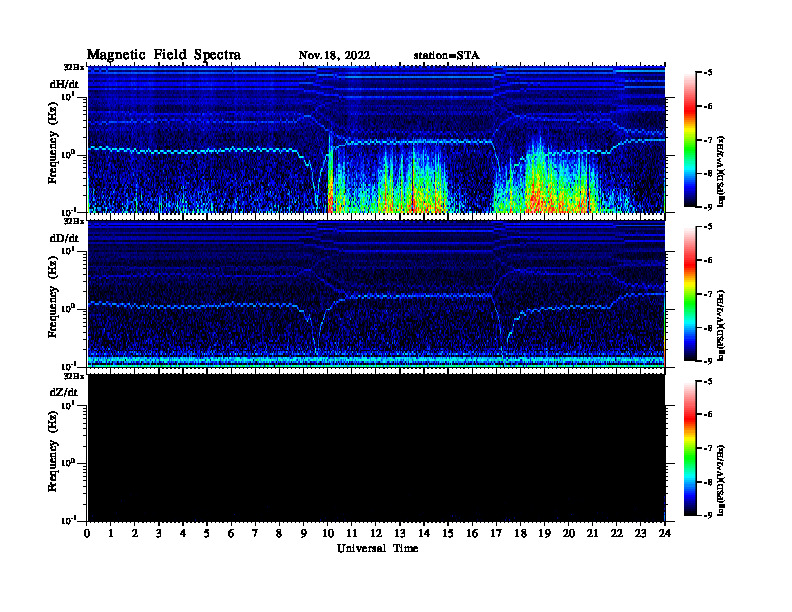The image size is (792, 612).
Task: Click the date "Nov. 18, 2022"
Action: pyautogui.click(x=334, y=55)
